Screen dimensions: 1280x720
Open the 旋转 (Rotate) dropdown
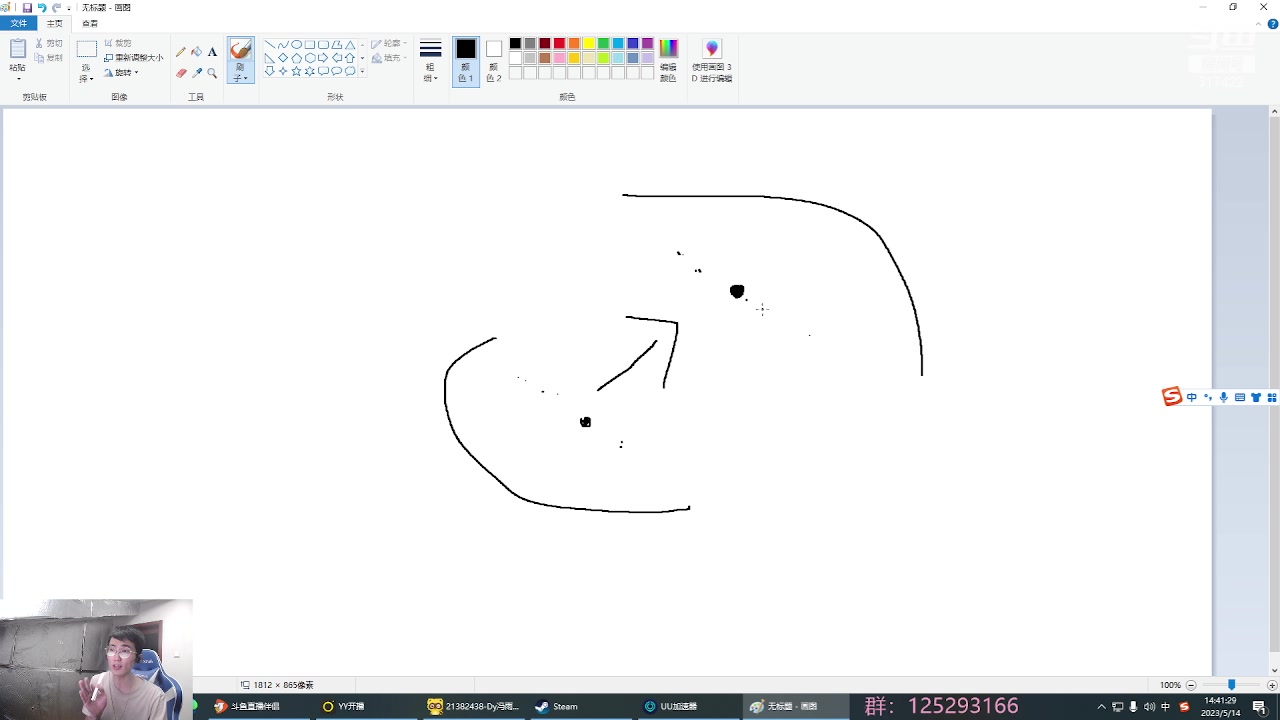[x=121, y=72]
